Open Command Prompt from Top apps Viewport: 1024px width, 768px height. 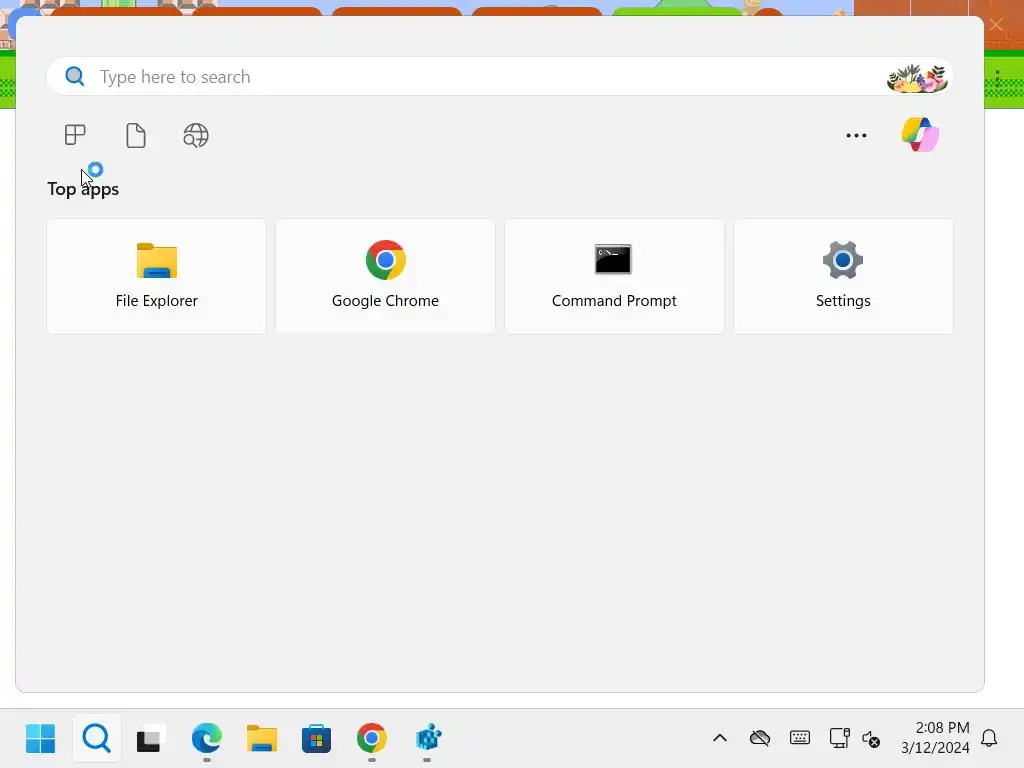coord(614,276)
